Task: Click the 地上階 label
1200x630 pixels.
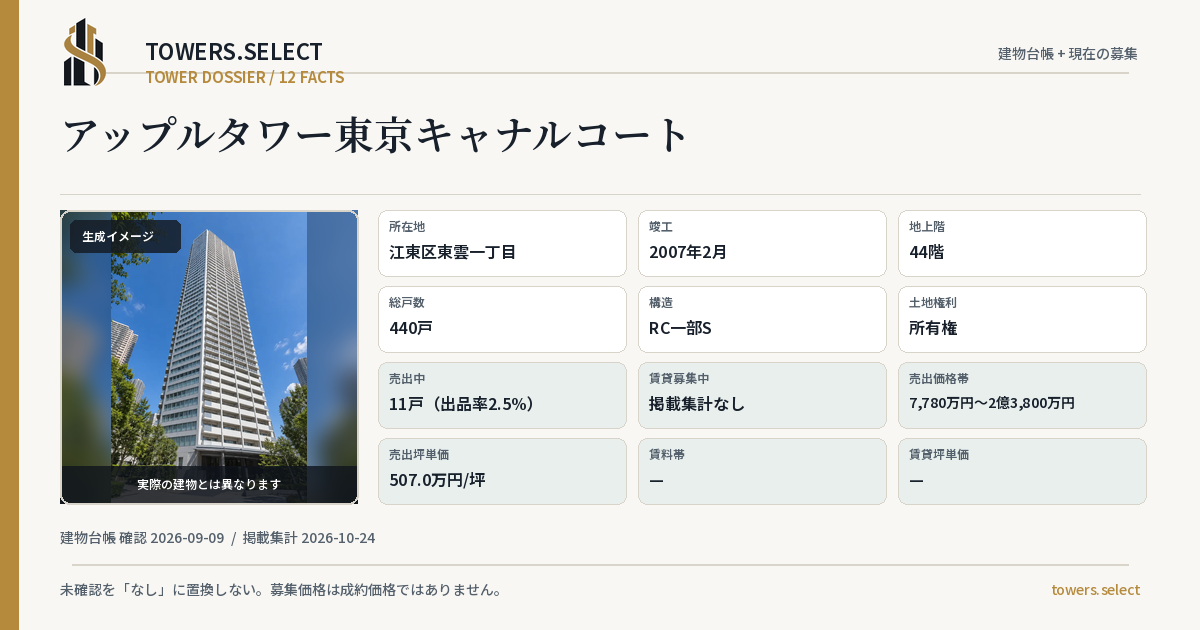Action: click(x=925, y=227)
